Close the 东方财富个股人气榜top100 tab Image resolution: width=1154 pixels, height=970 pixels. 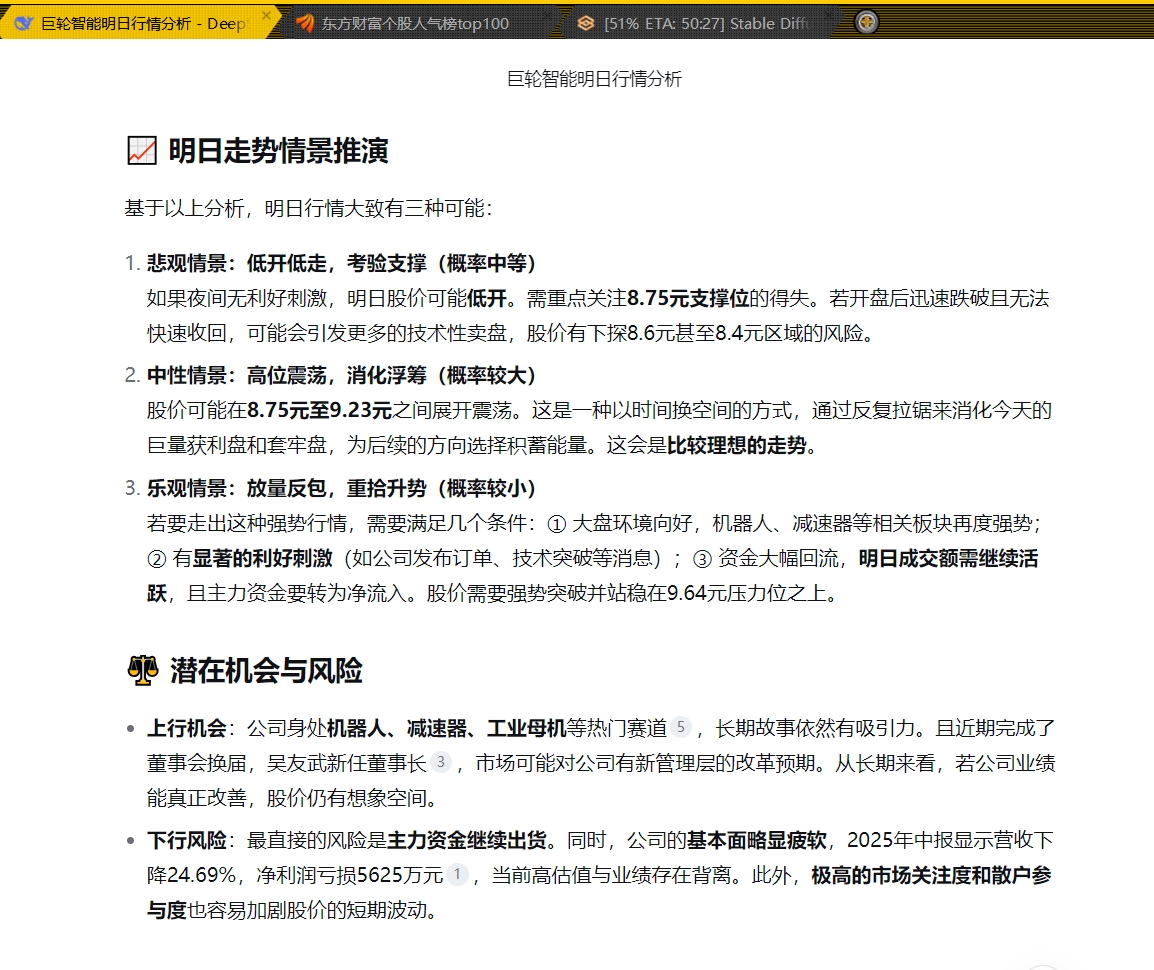click(546, 15)
